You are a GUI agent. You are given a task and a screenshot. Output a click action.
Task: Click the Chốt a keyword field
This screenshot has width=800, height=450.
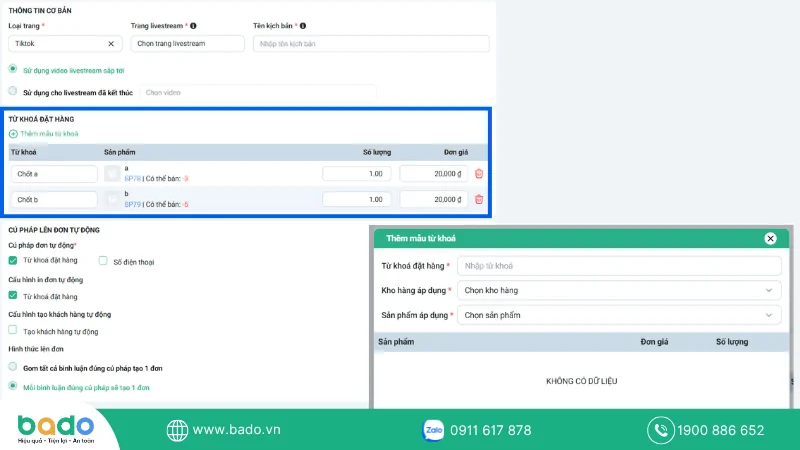click(x=54, y=174)
